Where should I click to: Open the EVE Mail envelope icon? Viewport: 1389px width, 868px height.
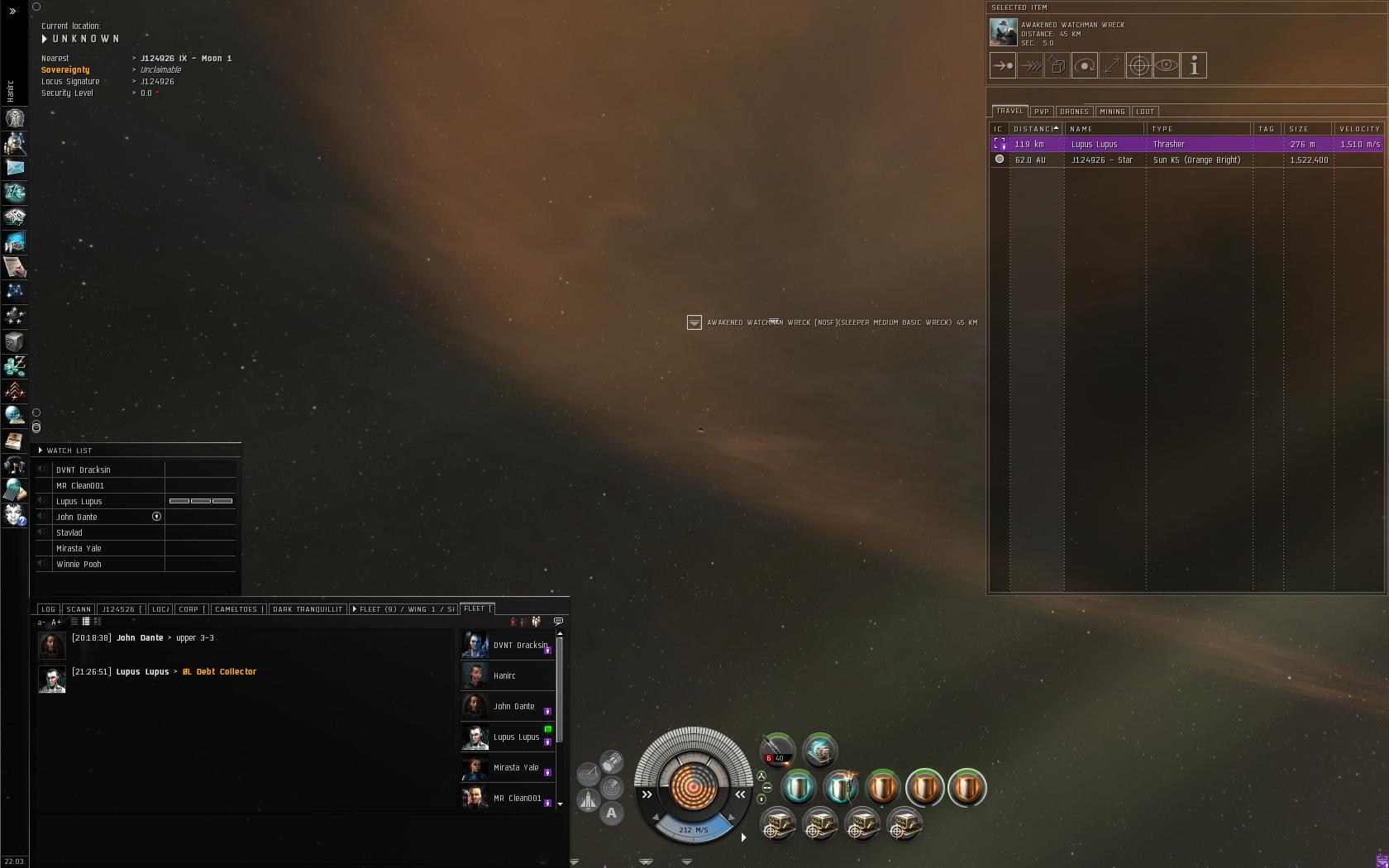pyautogui.click(x=15, y=168)
